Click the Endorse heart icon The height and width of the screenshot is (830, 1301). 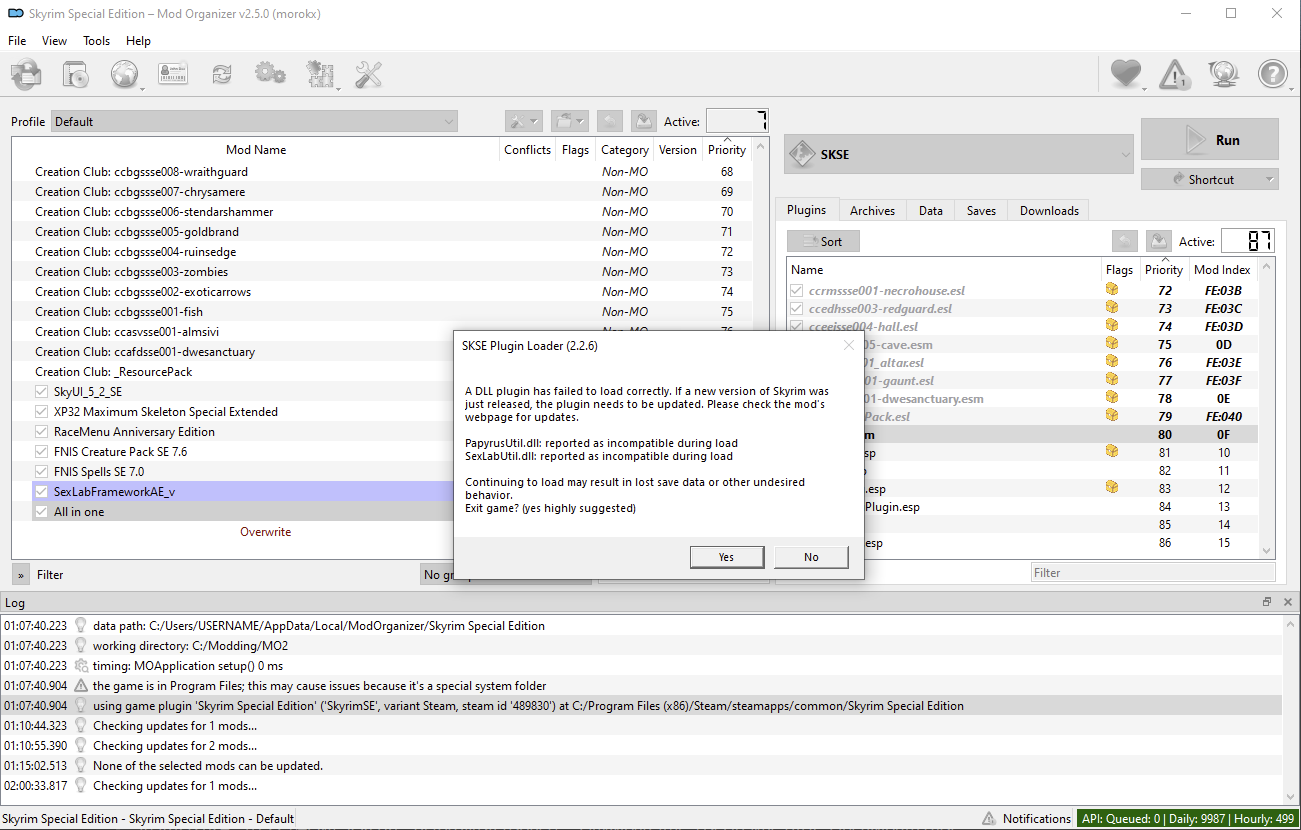pos(1126,74)
